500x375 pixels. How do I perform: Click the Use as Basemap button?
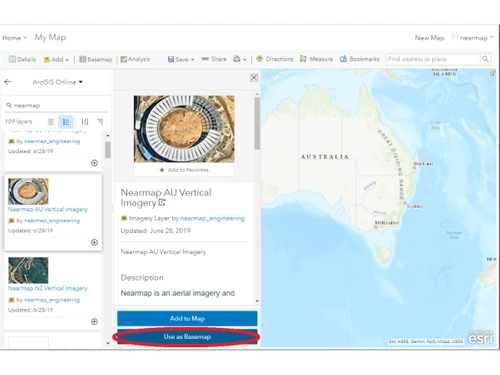coord(187,337)
